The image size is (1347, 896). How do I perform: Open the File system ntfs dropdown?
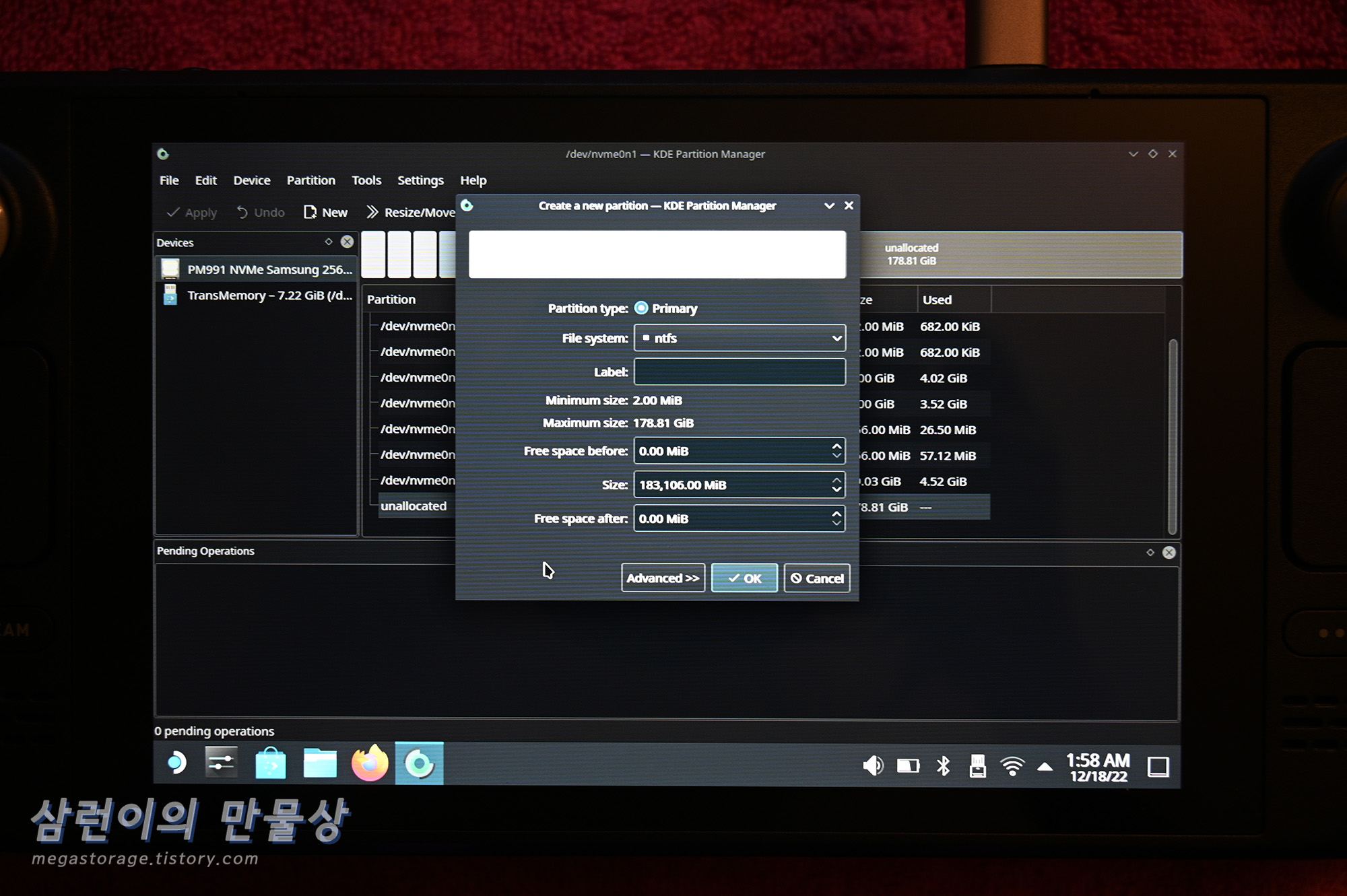[x=739, y=338]
